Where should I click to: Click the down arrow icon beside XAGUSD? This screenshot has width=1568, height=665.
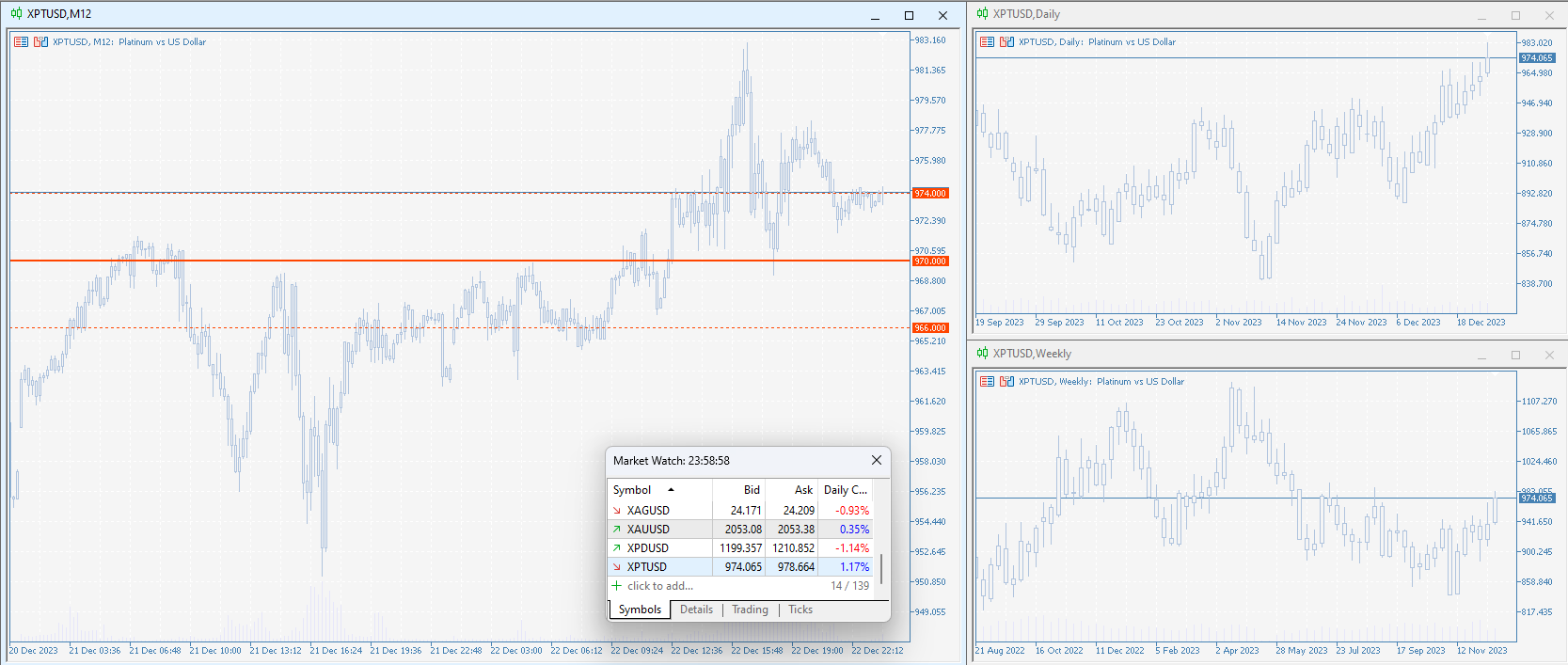coord(617,511)
